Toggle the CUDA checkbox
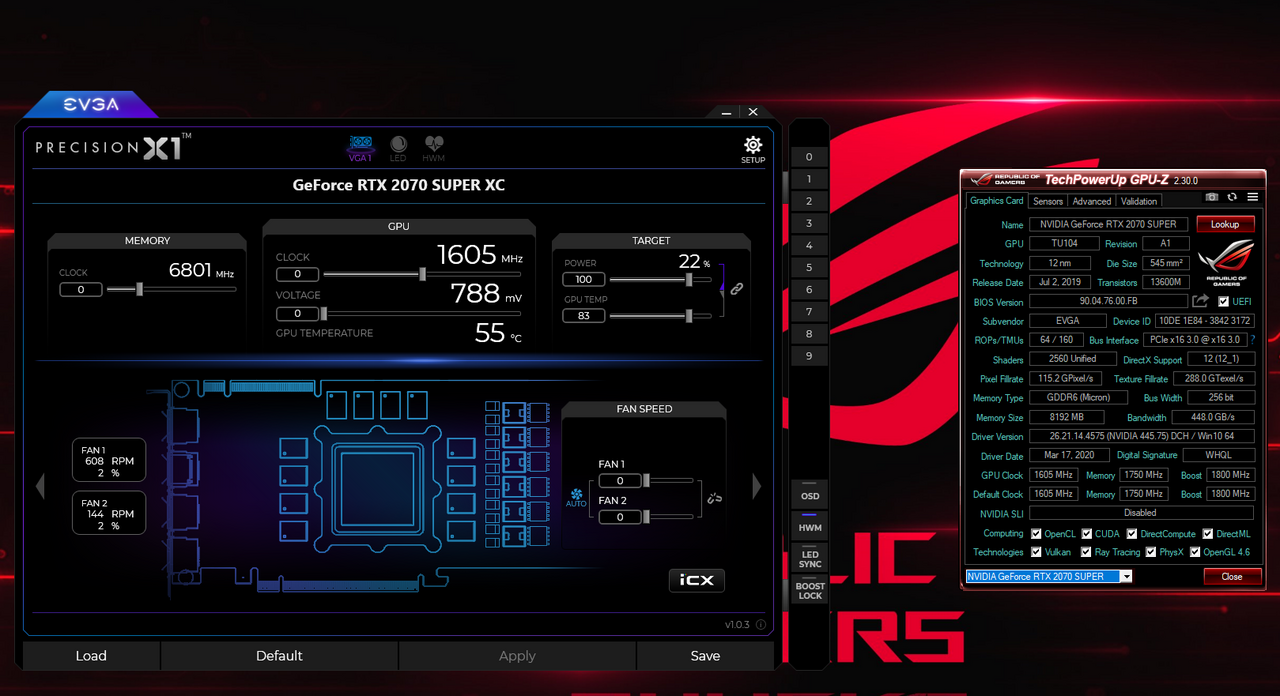 pyautogui.click(x=1087, y=534)
